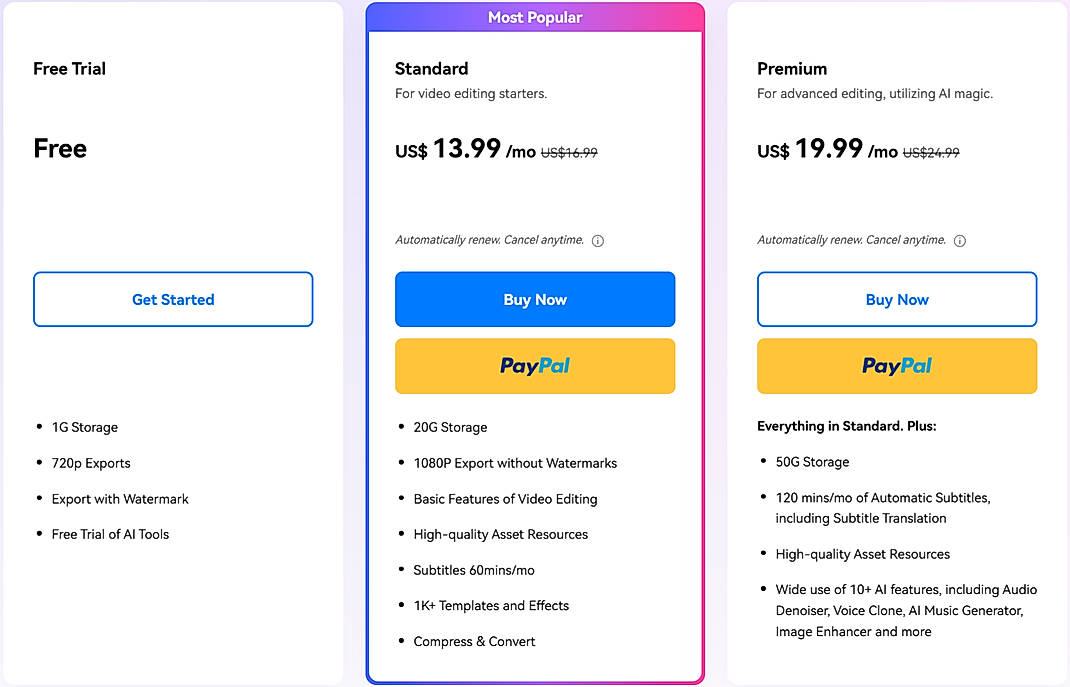Click the renewal info icon on Premium plan
Screen dimensions: 1070x687
(x=959, y=240)
